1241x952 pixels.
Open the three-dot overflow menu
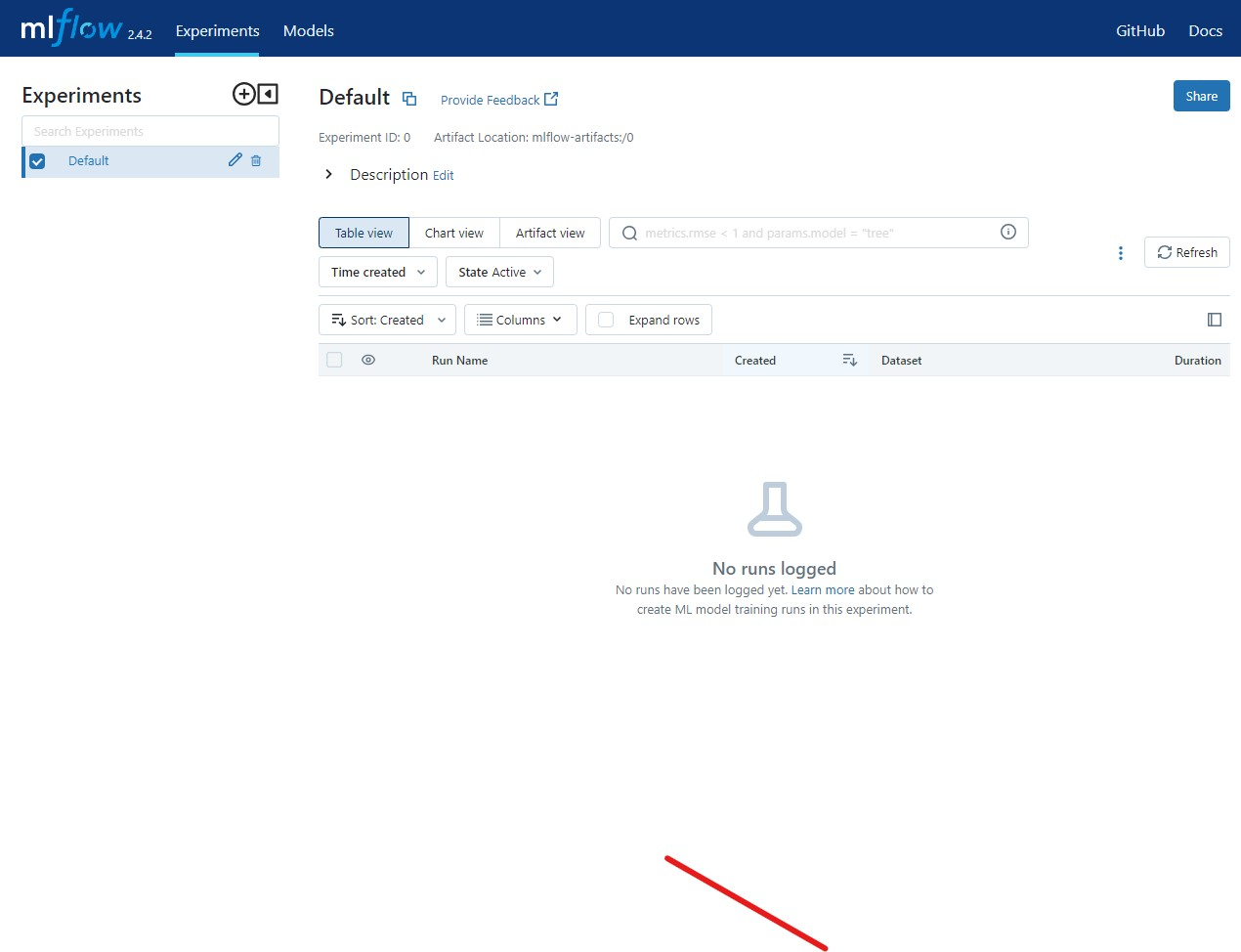click(1120, 252)
